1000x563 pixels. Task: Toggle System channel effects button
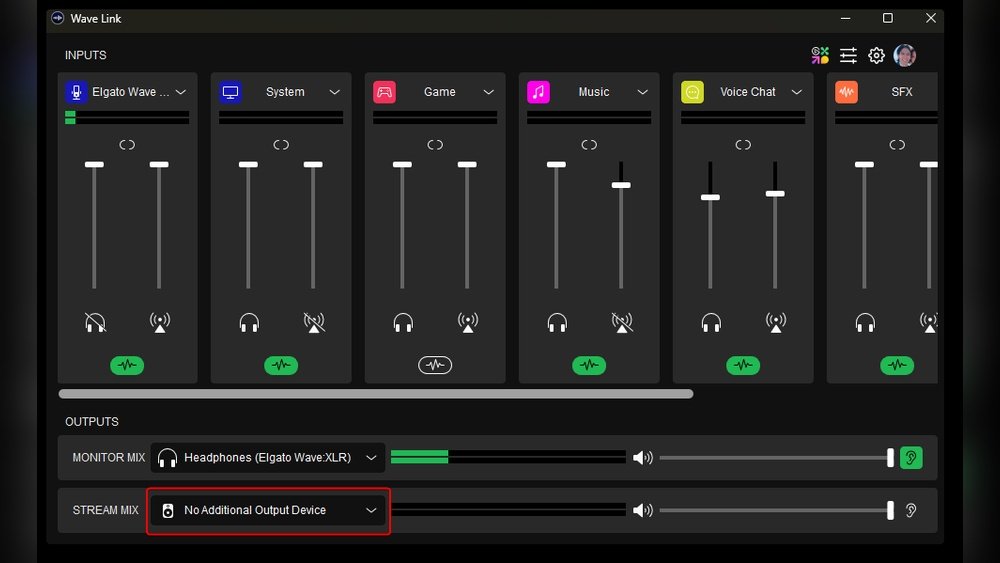[x=281, y=365]
